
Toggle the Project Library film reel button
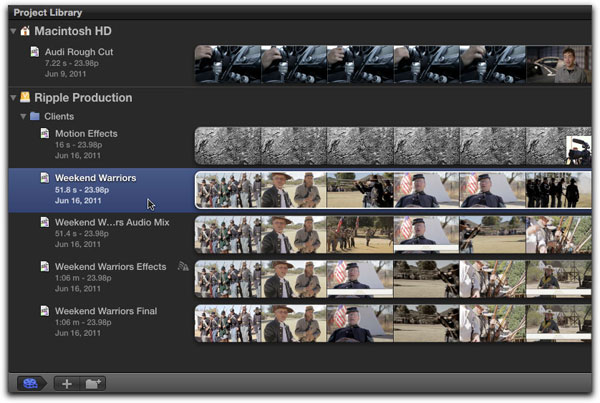31,383
